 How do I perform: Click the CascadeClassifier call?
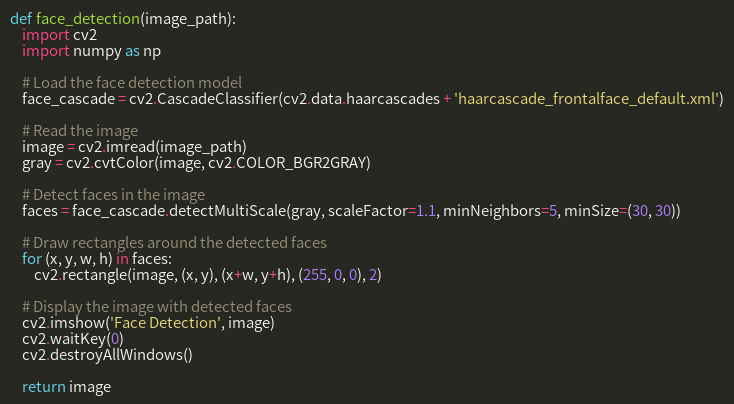point(217,99)
